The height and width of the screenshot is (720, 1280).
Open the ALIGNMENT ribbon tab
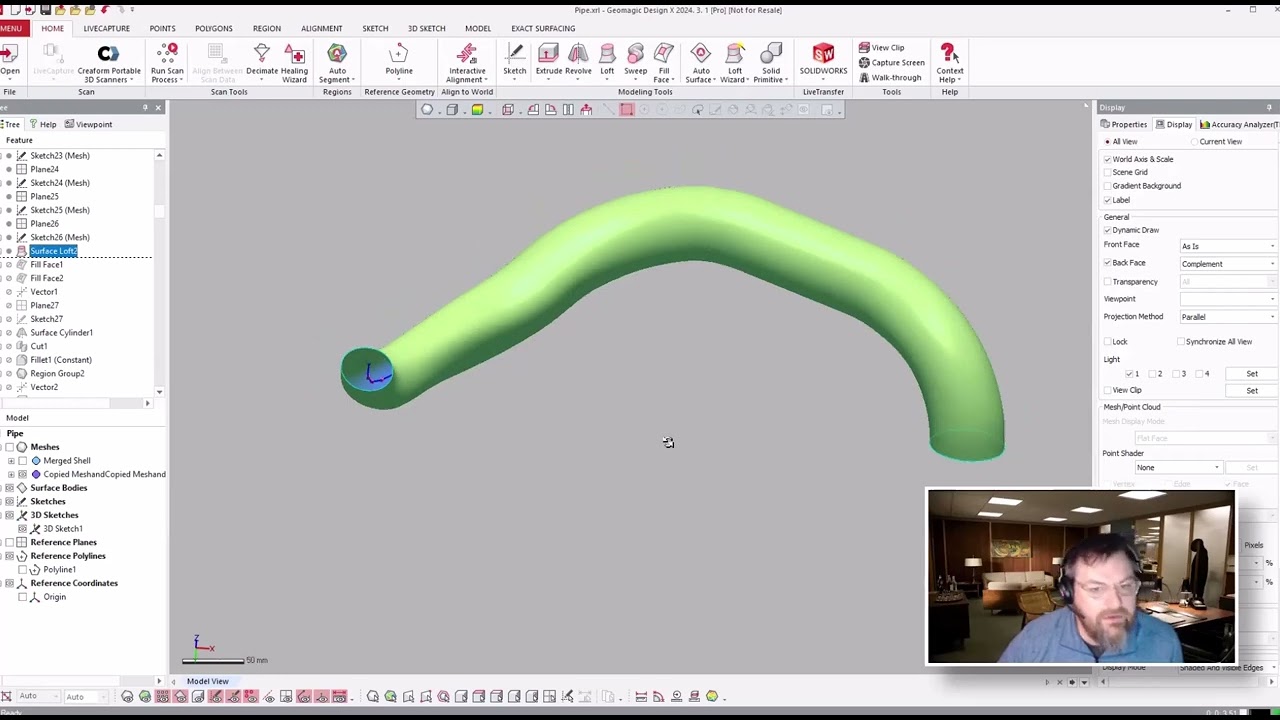click(321, 28)
